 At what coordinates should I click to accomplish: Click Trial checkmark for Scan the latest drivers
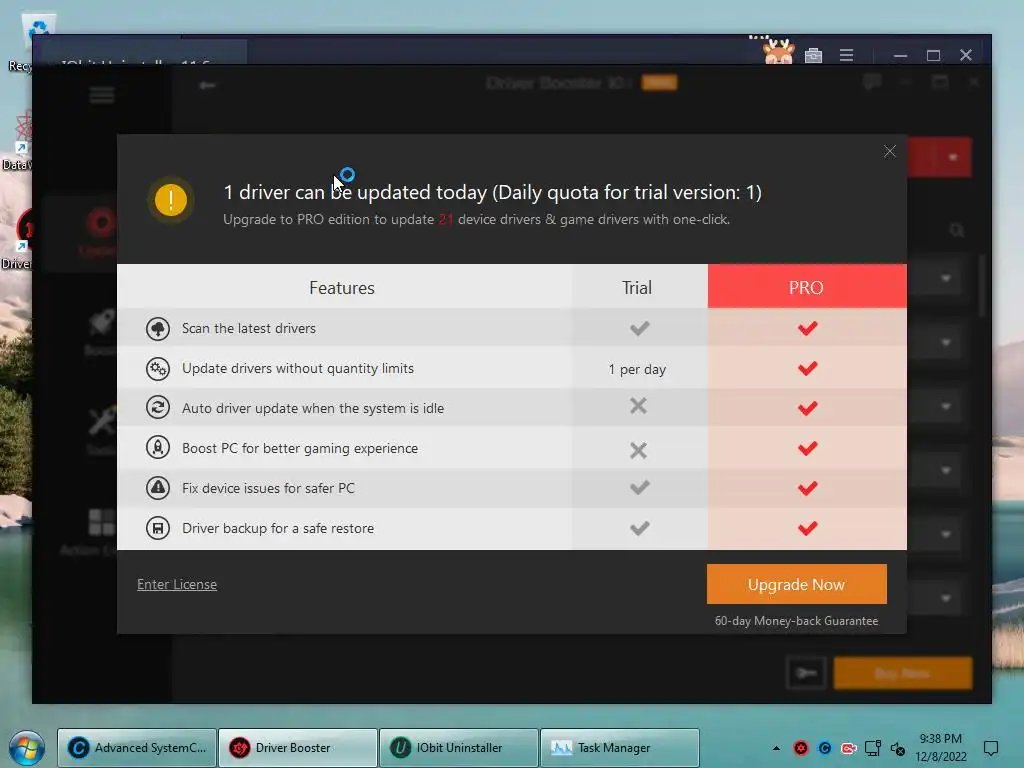click(x=639, y=328)
